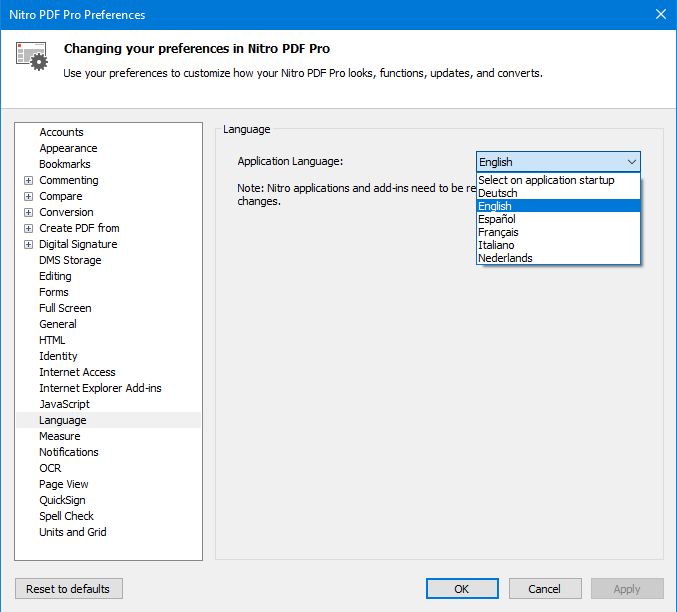Screen dimensions: 677x612
Task: Expand the Digital Signature tree node
Action: (x=28, y=244)
